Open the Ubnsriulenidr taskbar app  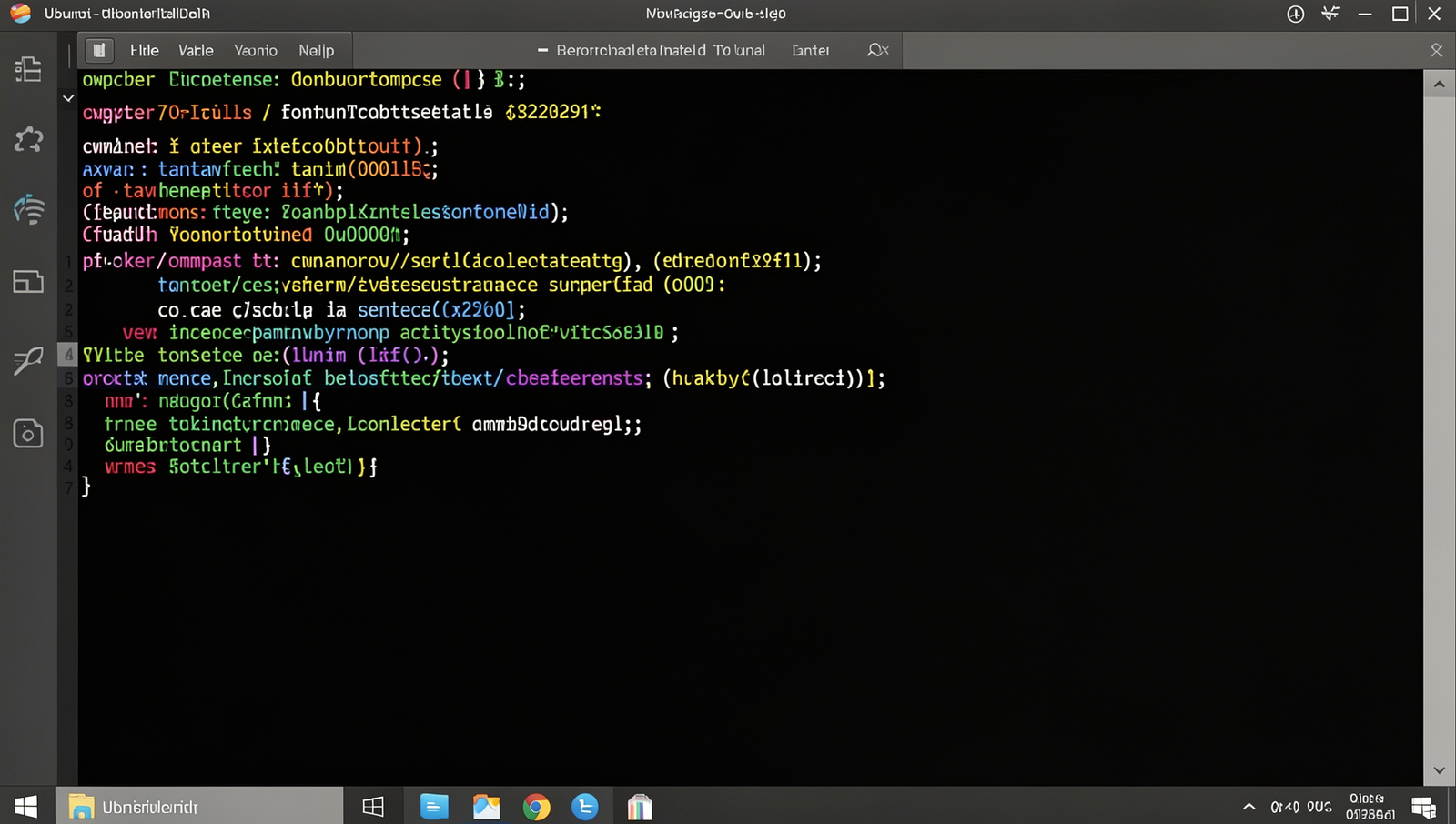point(199,807)
